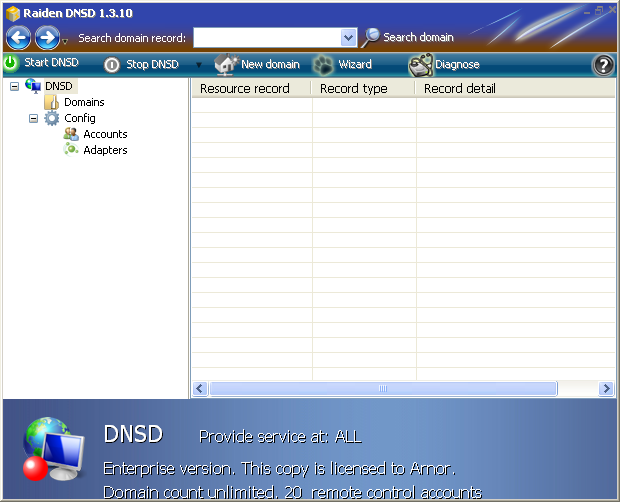The width and height of the screenshot is (620, 502).
Task: Click the Diagnose stethoscope icon
Action: click(x=421, y=65)
